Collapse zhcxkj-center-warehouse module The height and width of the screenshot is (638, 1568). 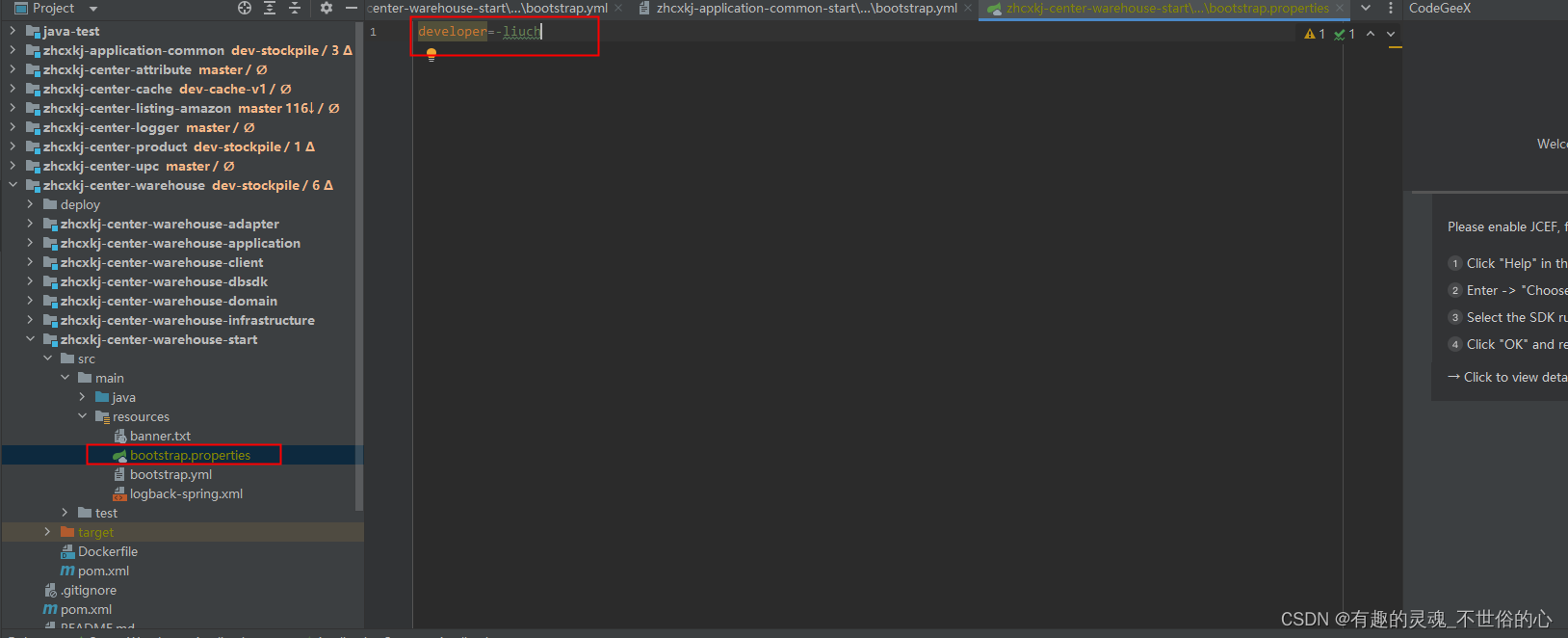[x=13, y=185]
